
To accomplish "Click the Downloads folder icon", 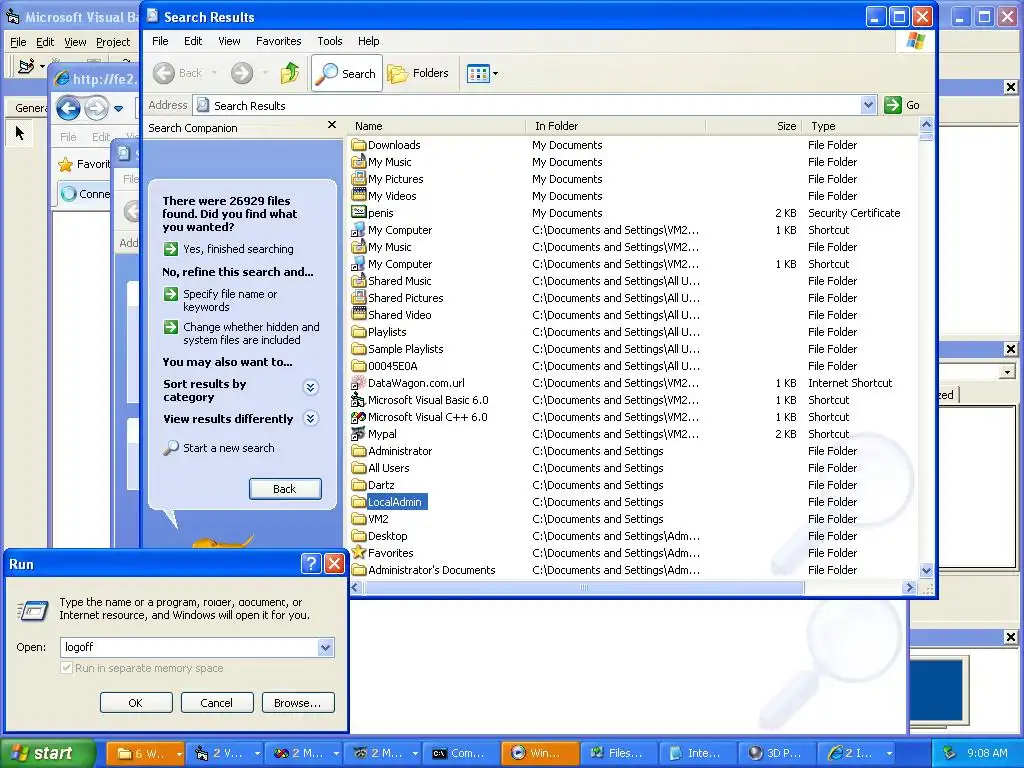I will (359, 144).
